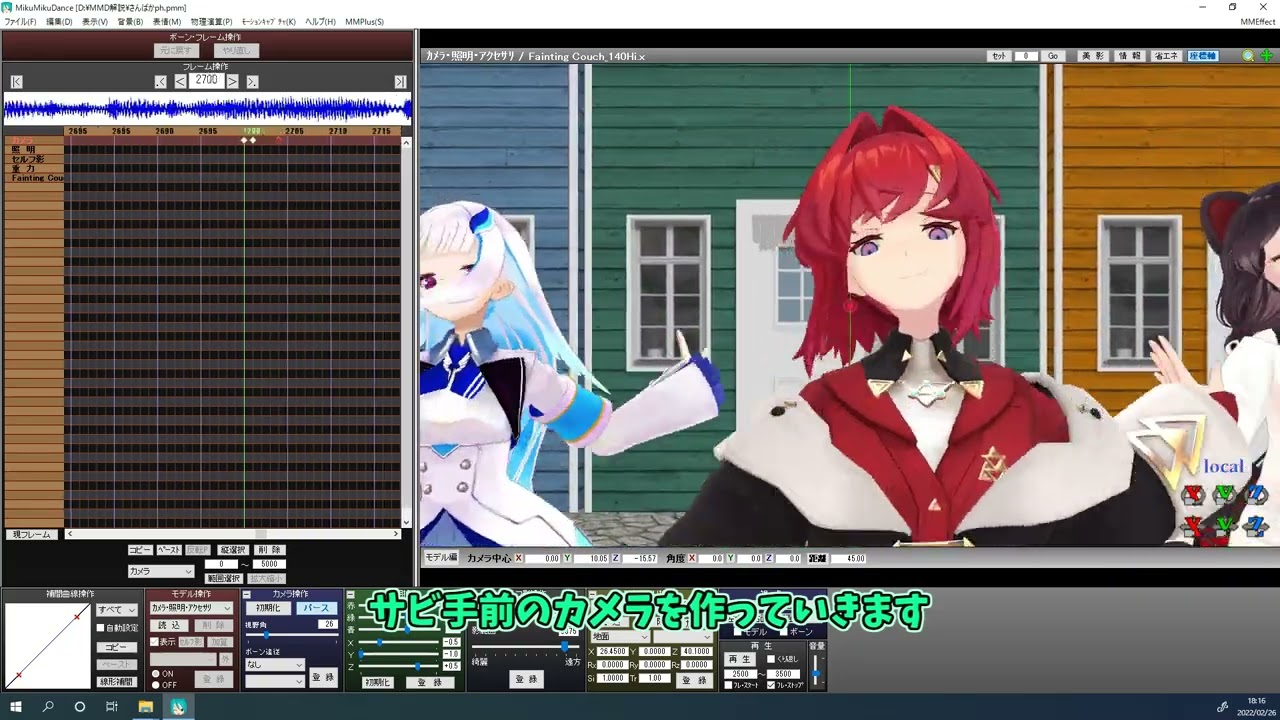
Task: Open the 物理演算(P) menu
Action: (211, 22)
